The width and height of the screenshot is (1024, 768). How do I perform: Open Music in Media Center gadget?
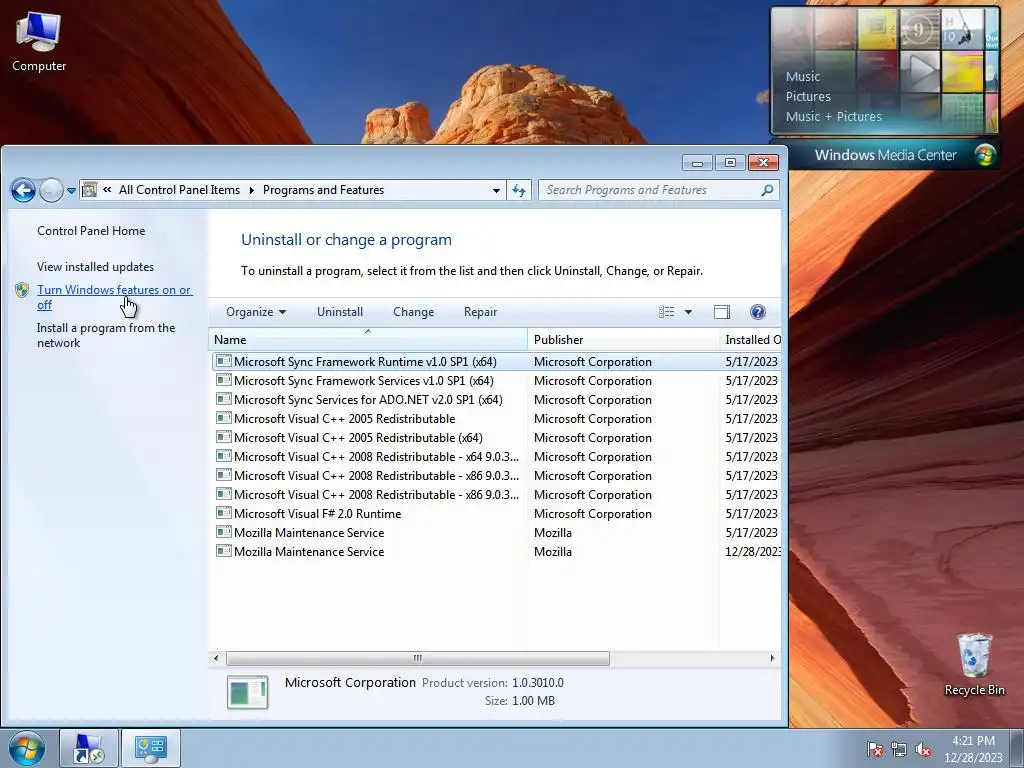[x=803, y=76]
